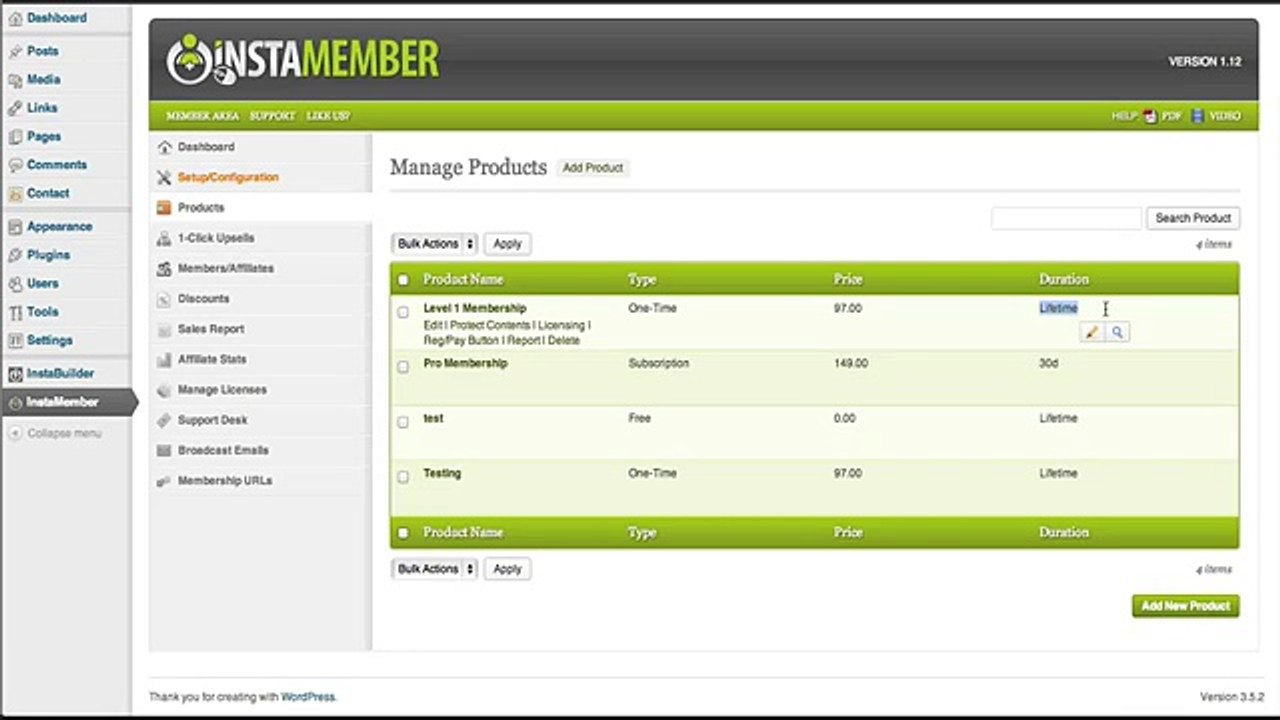
Task: Click Edit link under Level 1 Membership
Action: point(432,326)
